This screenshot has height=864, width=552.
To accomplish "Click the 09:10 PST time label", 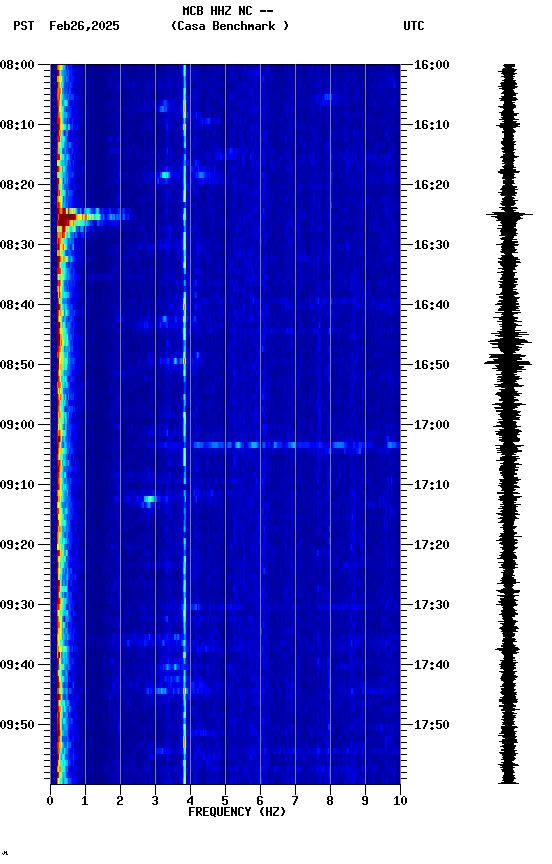I will pos(17,485).
